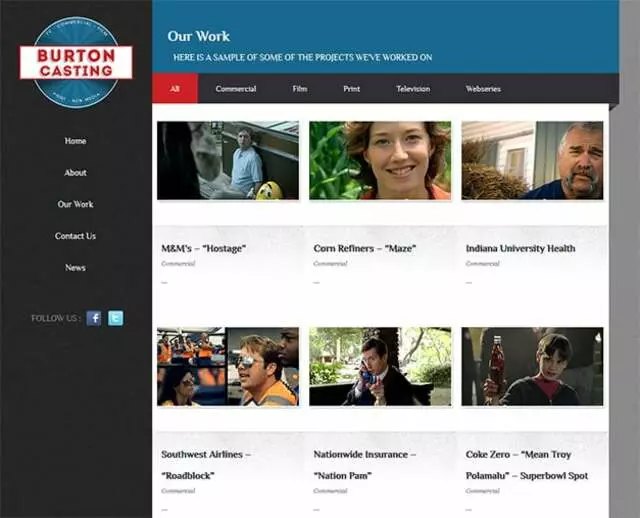Filter projects by Television
Image resolution: width=640 pixels, height=518 pixels.
pyautogui.click(x=413, y=89)
